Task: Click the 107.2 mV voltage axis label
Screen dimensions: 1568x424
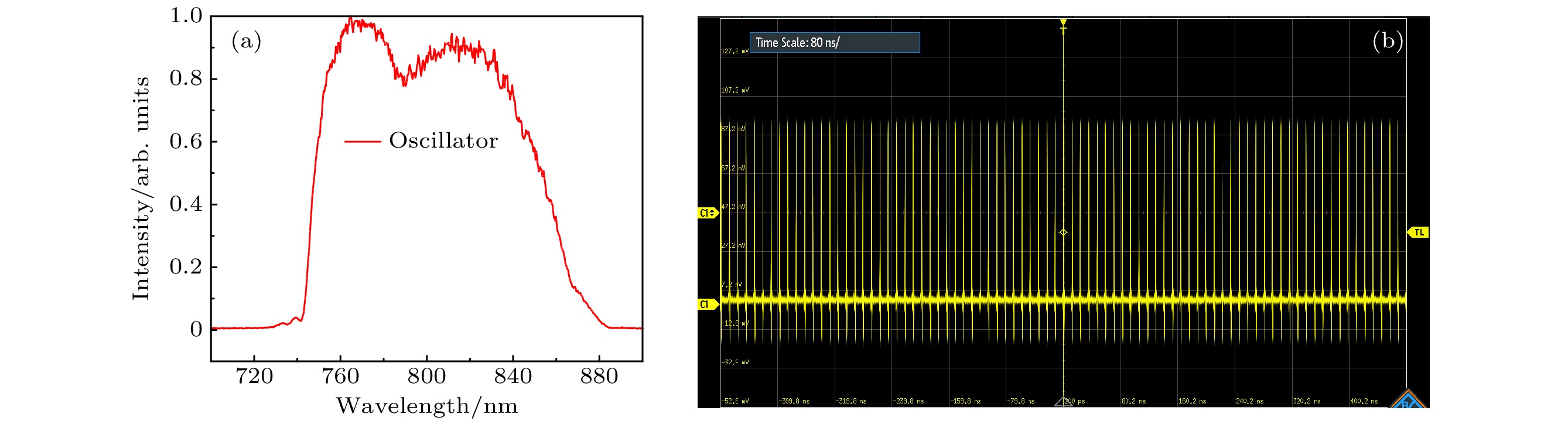Action: (735, 90)
